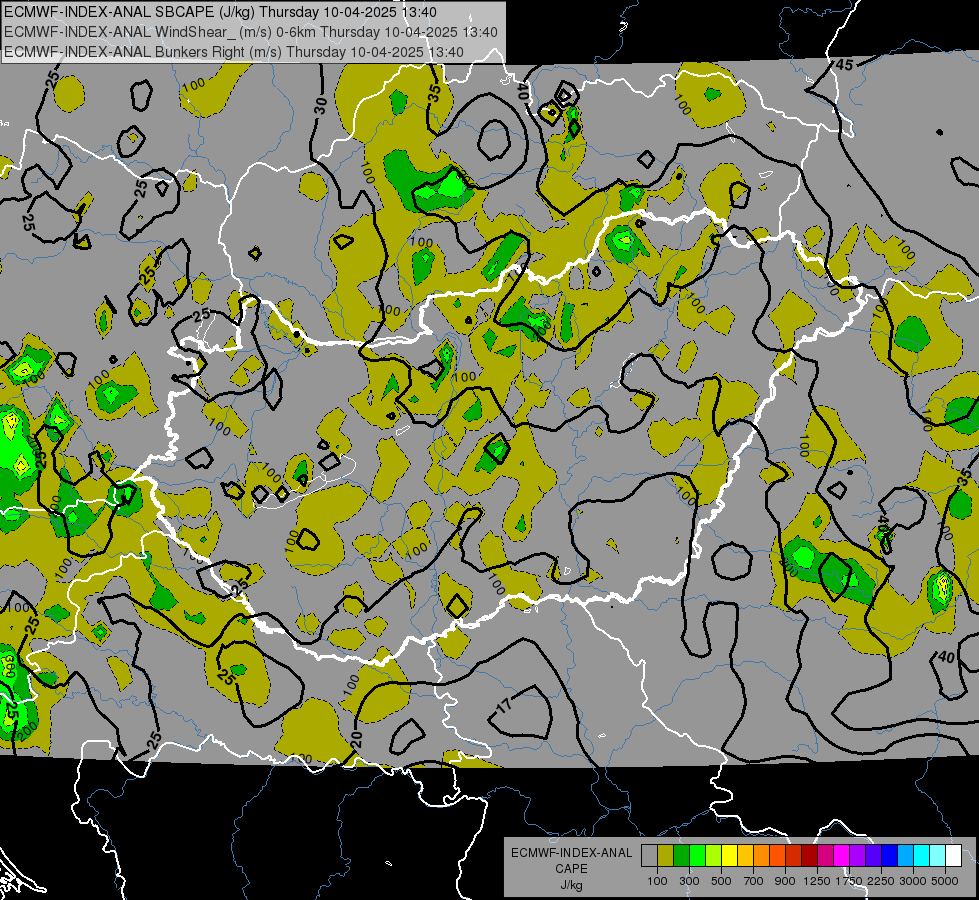Viewport: 979px width, 900px height.
Task: Pick the bright magenta legend swatch
Action: pyautogui.click(x=842, y=855)
